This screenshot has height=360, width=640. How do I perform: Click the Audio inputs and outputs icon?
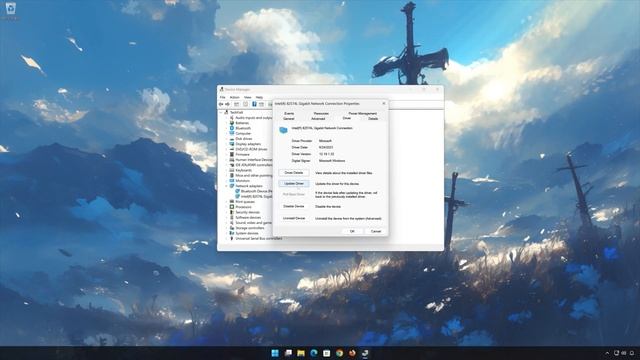[231, 118]
